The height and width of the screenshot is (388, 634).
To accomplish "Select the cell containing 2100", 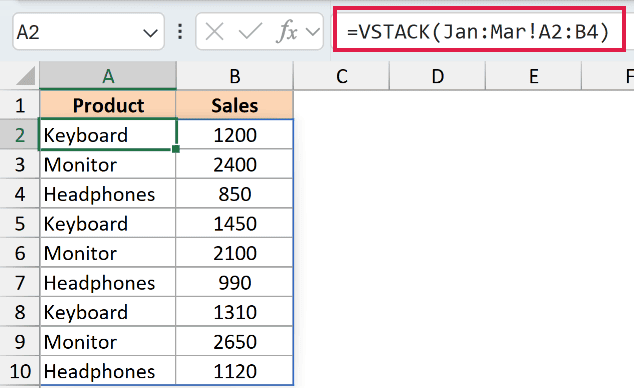I will (x=235, y=253).
